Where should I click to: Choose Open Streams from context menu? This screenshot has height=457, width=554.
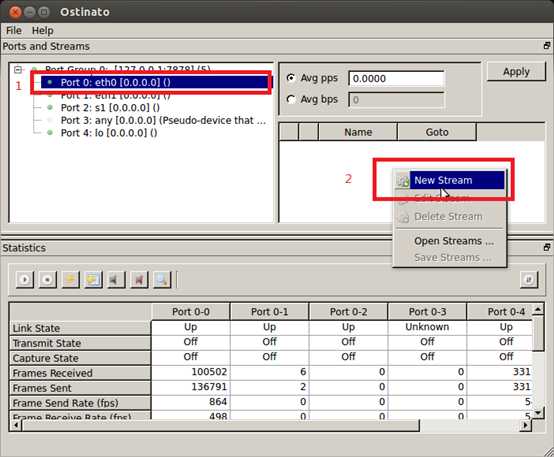[450, 241]
